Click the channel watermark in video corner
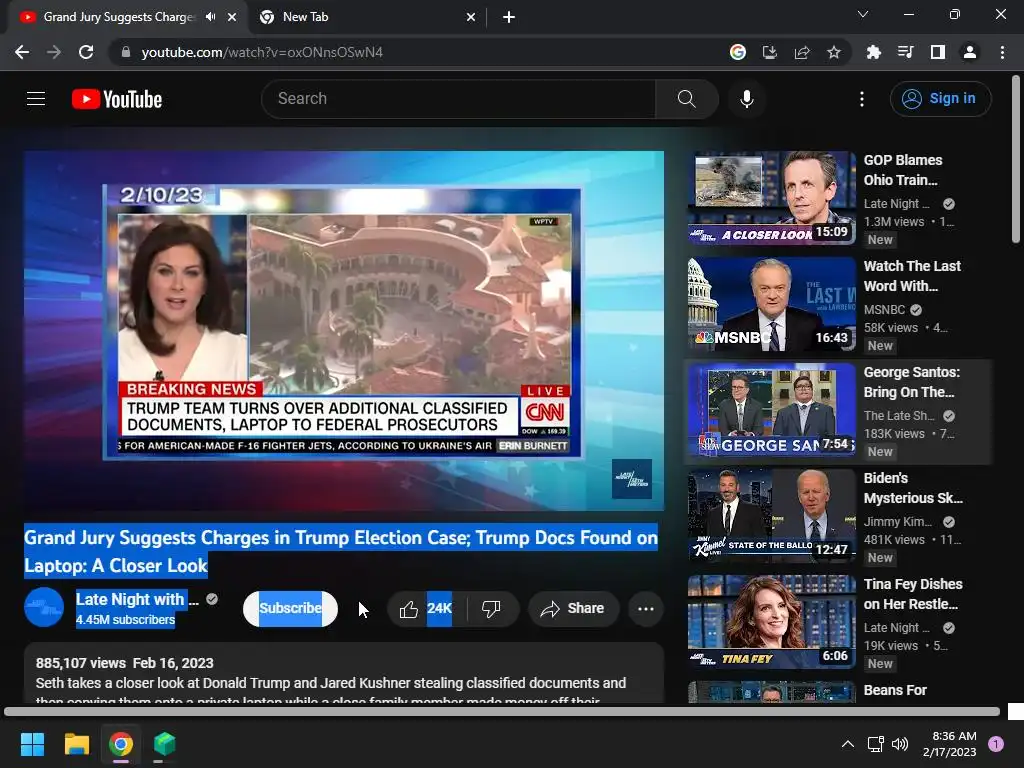Viewport: 1024px width, 768px height. pos(632,479)
